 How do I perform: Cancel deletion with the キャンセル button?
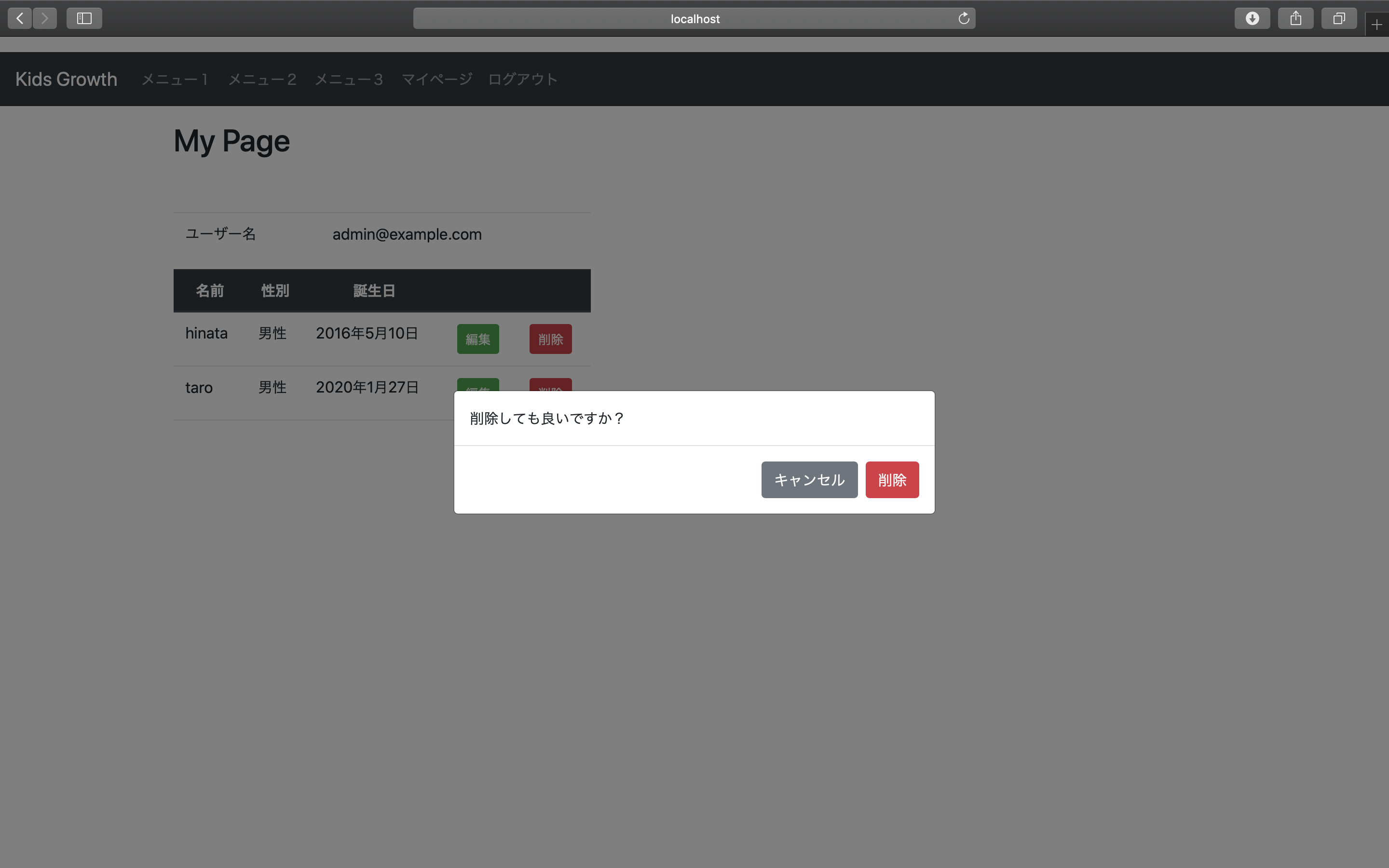click(809, 479)
